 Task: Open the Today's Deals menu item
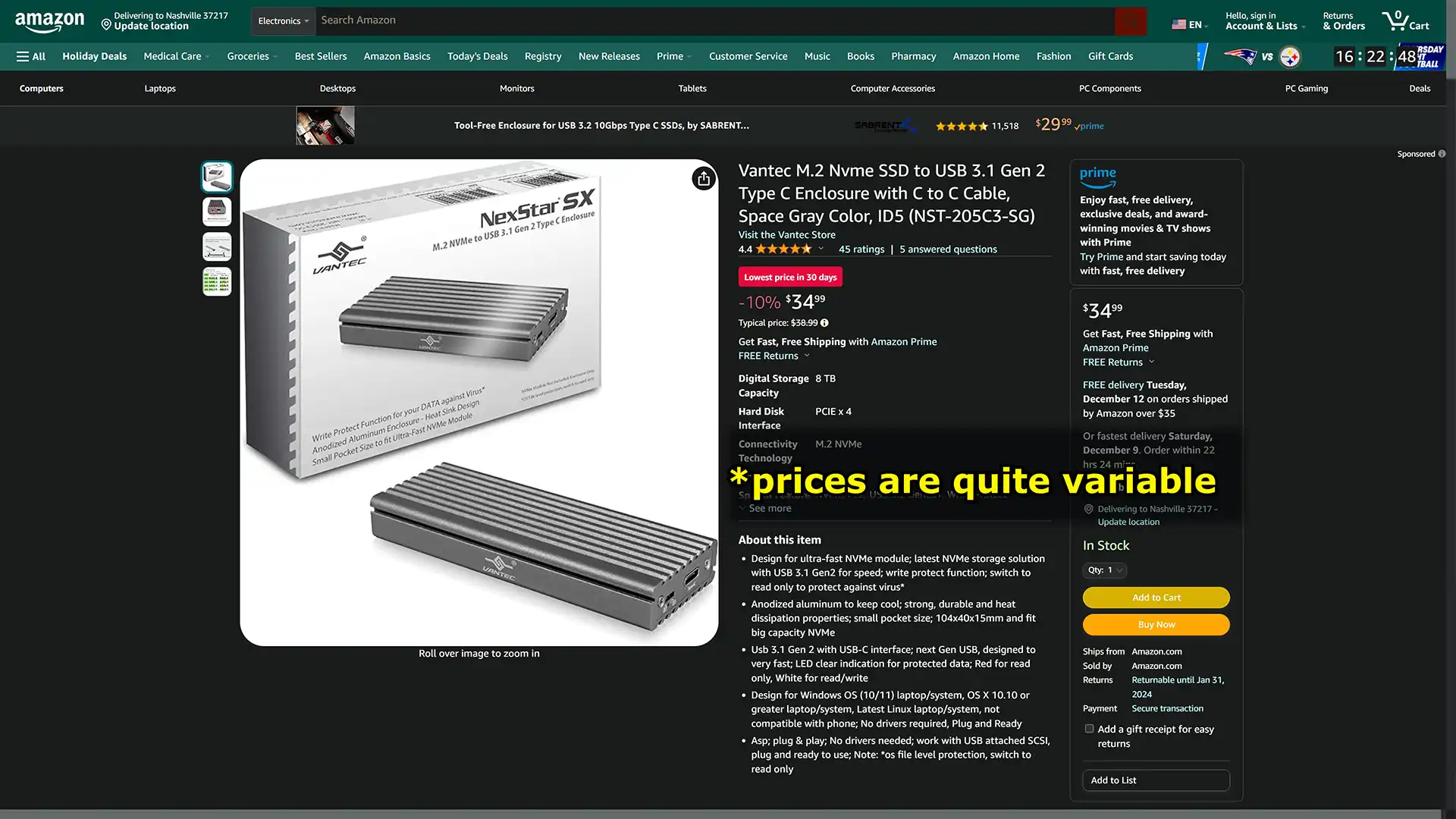coord(477,56)
